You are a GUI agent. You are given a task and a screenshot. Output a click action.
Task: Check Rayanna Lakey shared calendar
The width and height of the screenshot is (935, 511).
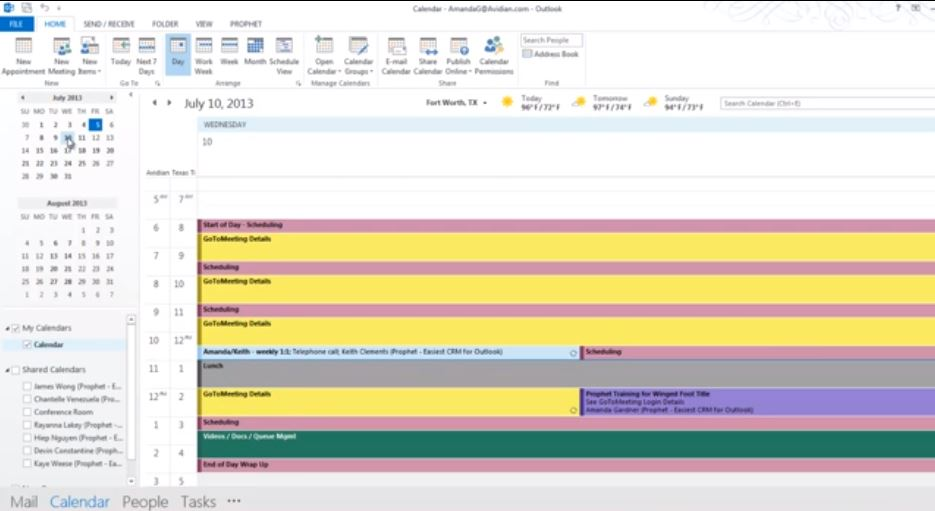[27, 425]
